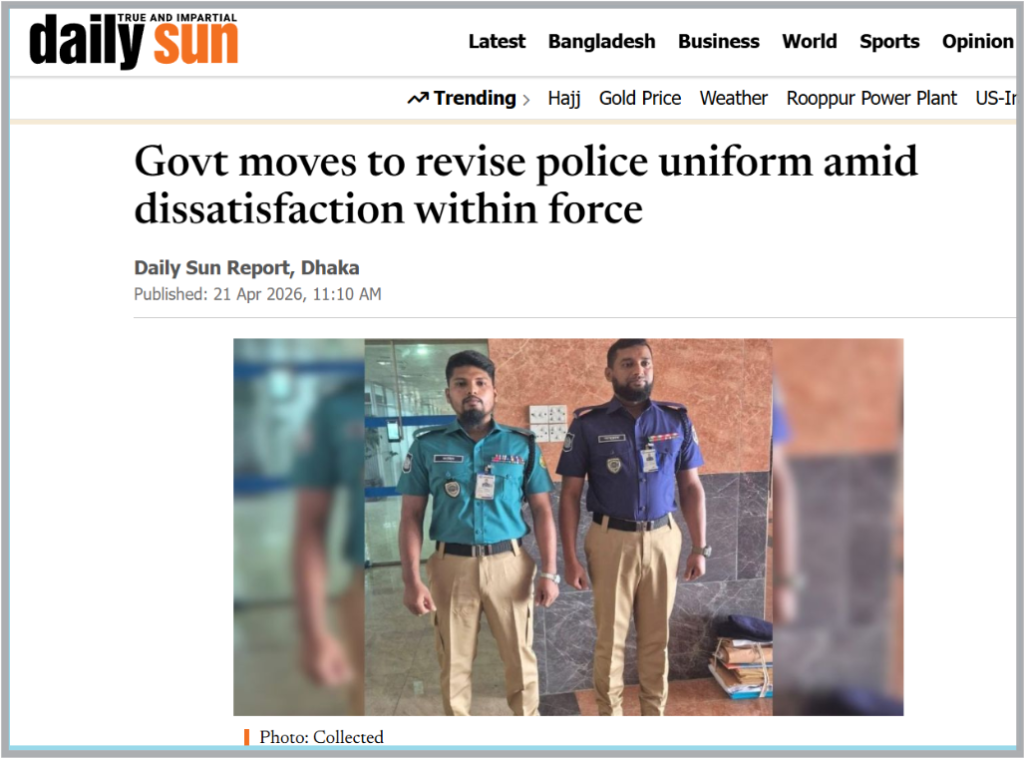Open the Latest menu item

pos(496,42)
